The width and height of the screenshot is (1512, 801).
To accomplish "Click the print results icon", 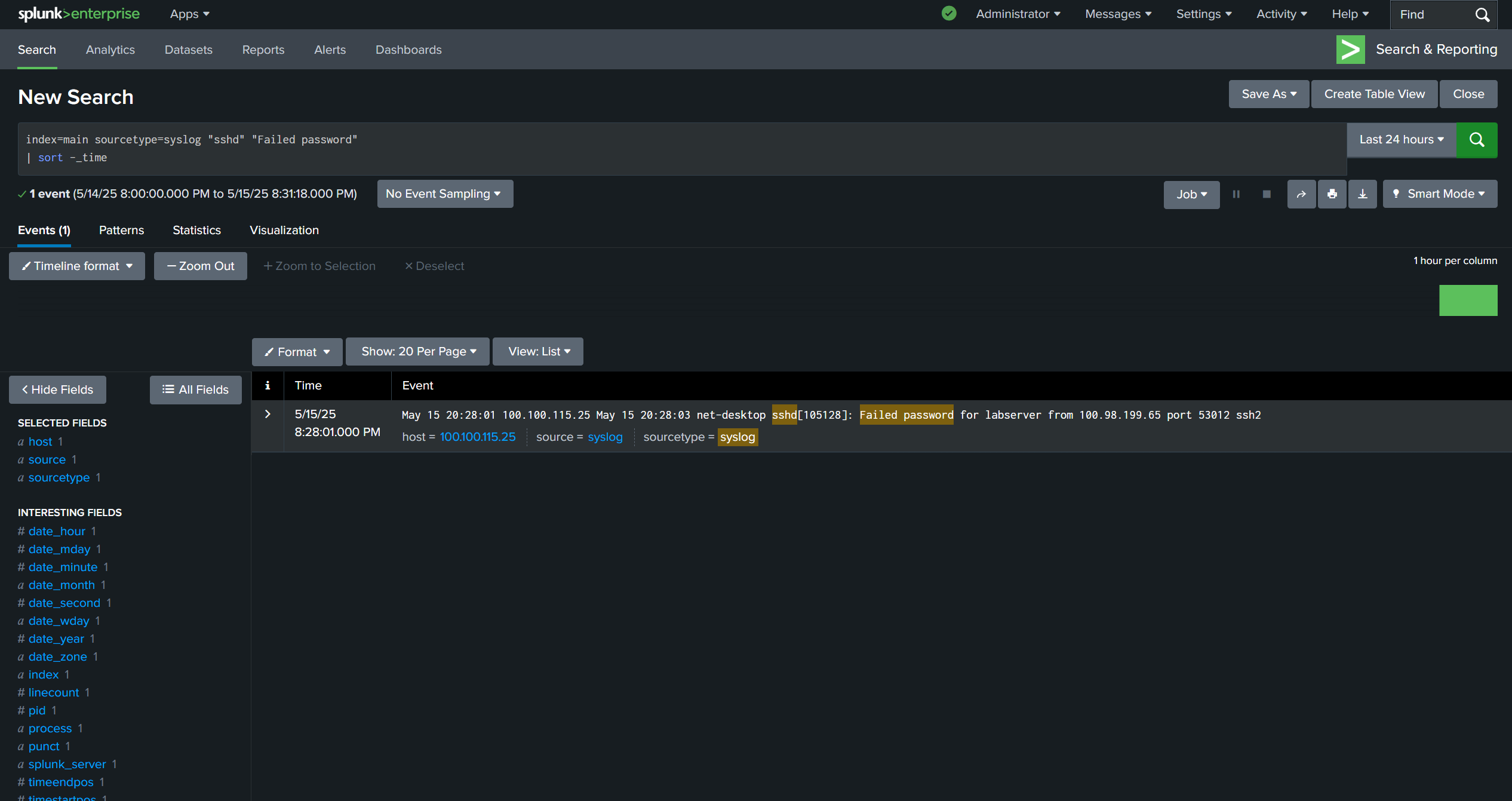I will [x=1332, y=194].
